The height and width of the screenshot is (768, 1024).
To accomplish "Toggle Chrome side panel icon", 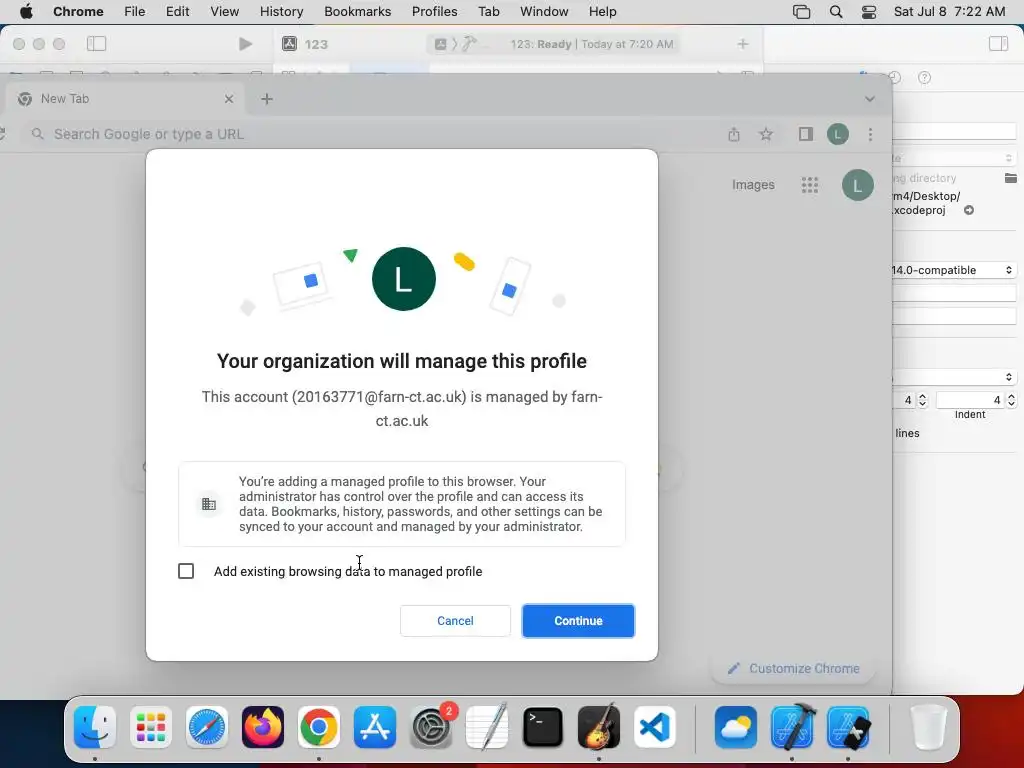I will [x=806, y=134].
